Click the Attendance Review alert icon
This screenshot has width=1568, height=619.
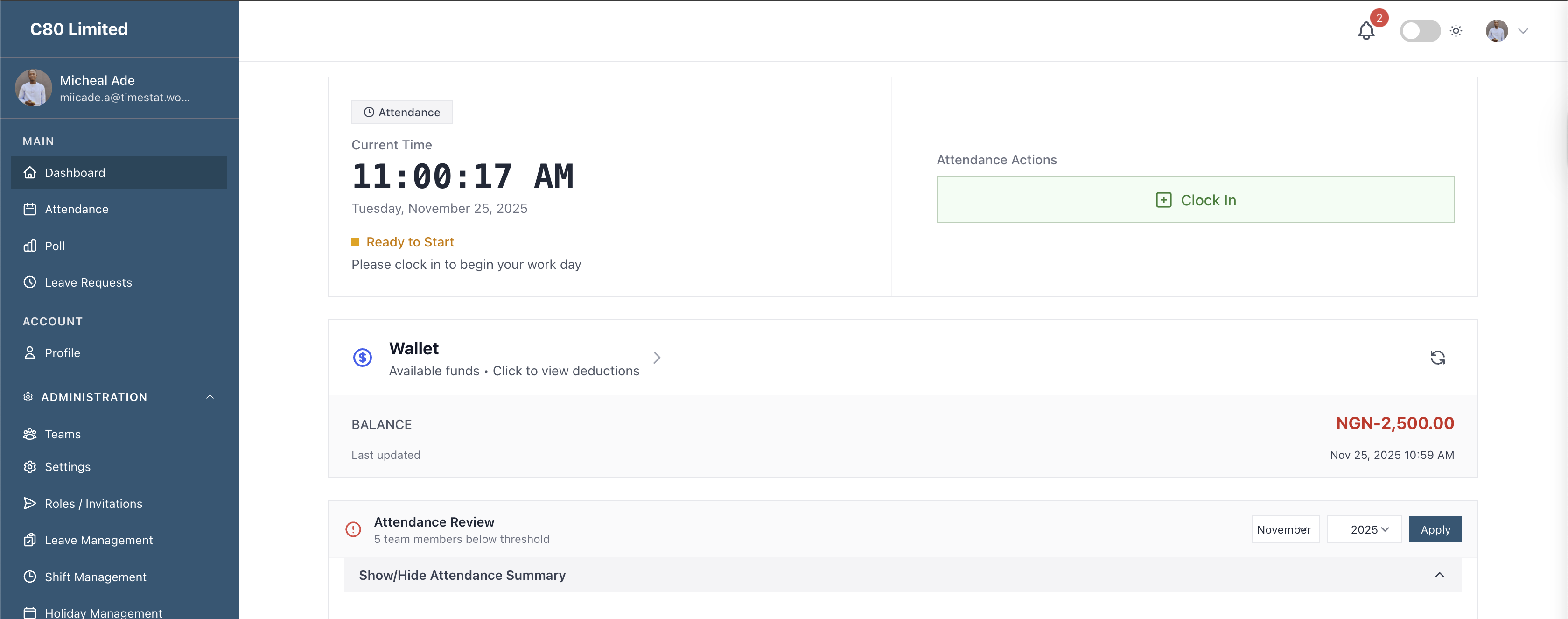(x=353, y=529)
